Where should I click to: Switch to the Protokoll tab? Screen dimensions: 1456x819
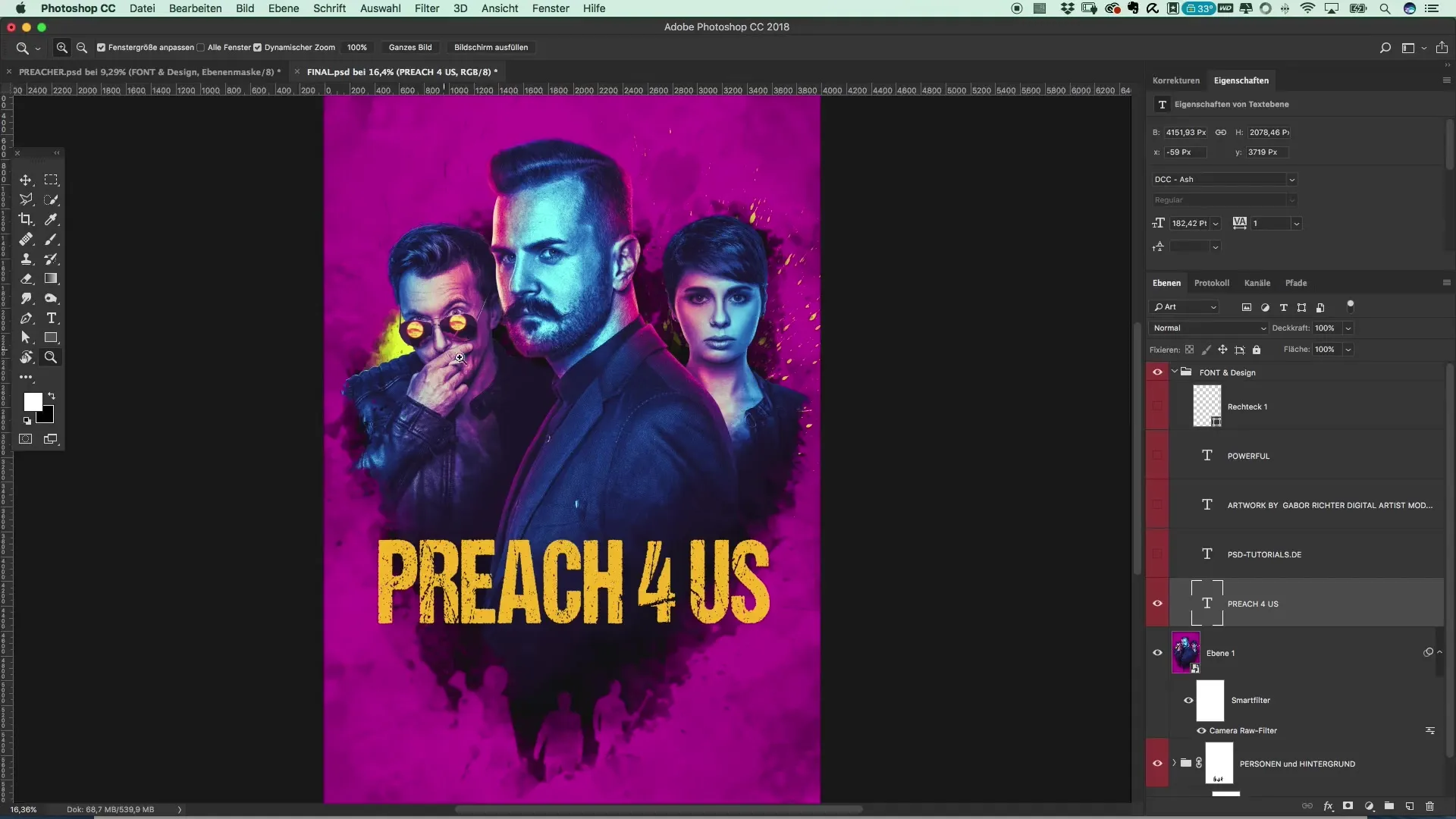click(1212, 283)
